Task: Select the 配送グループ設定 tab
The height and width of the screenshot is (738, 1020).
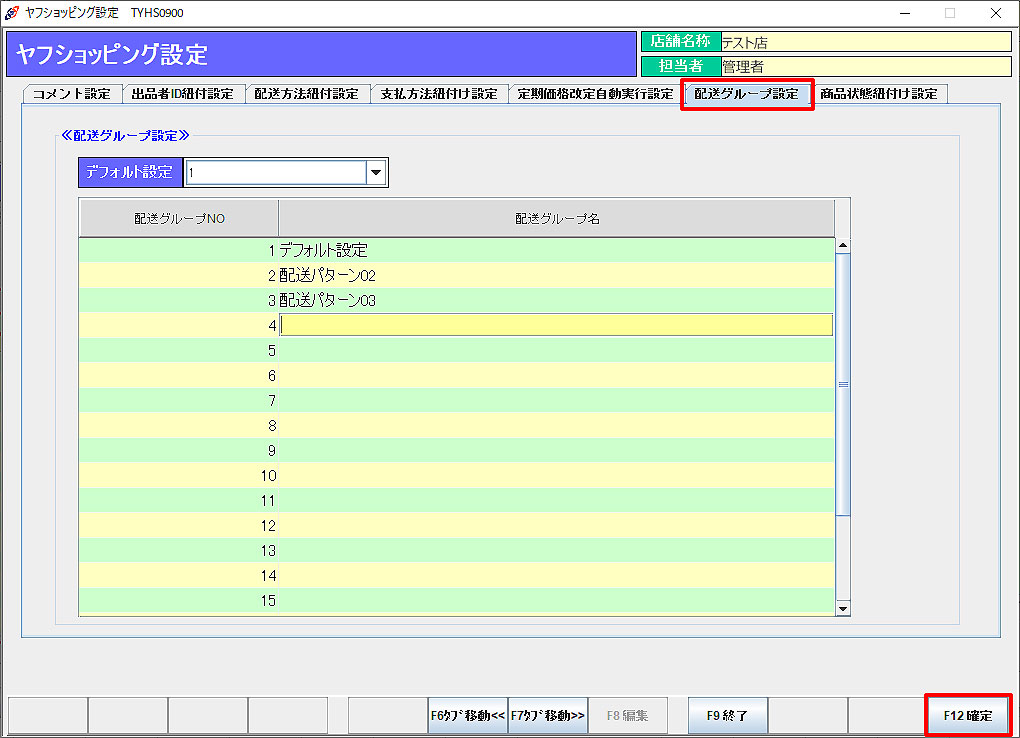Action: point(746,94)
